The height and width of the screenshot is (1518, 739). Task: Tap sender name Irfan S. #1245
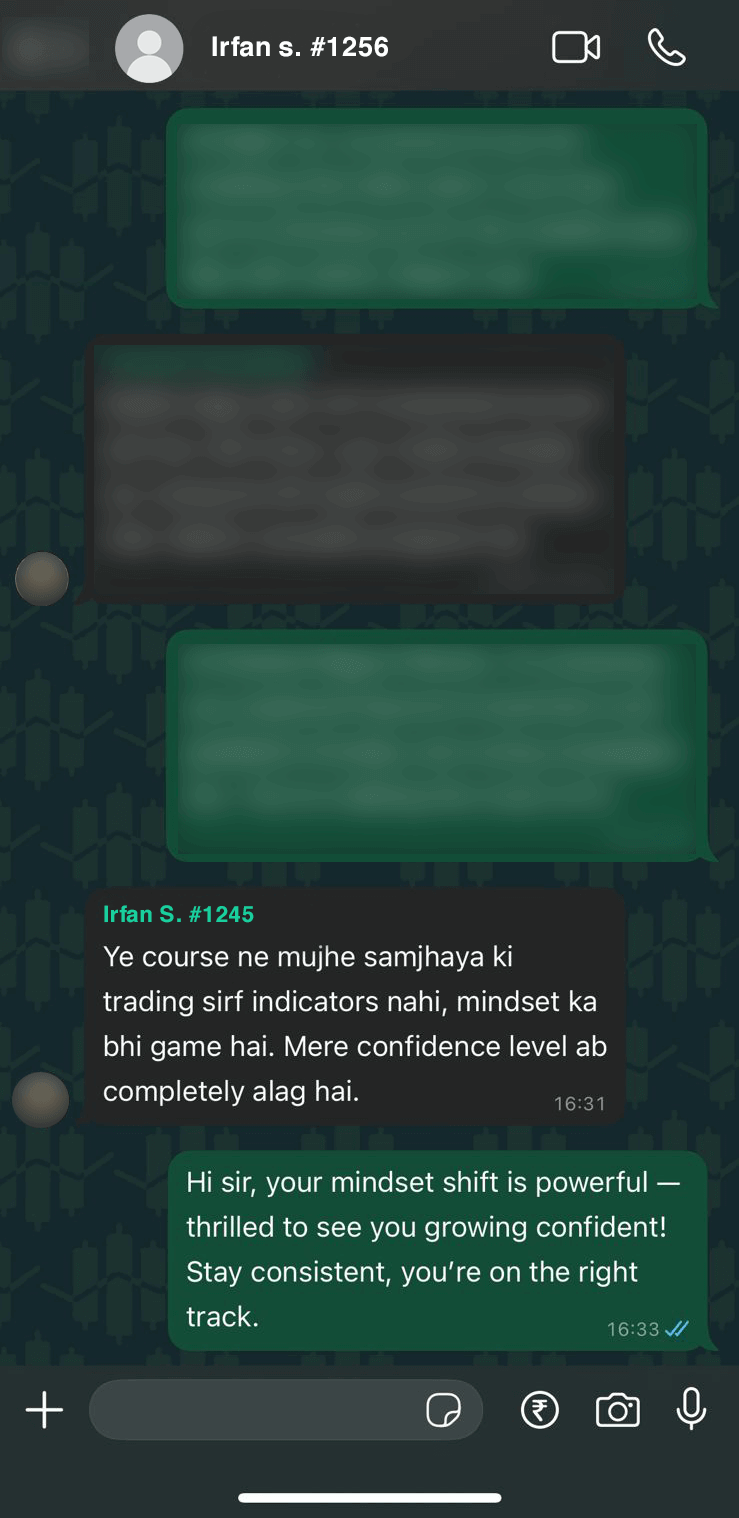[179, 914]
